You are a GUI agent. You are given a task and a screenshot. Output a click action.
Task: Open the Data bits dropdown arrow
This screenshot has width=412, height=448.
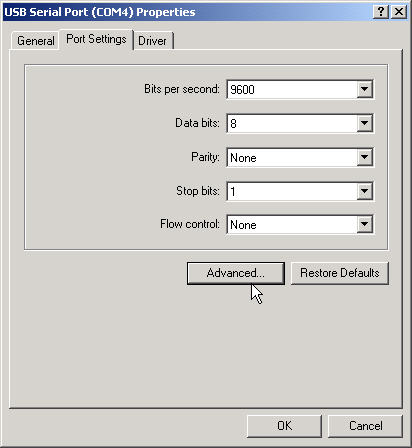364,123
